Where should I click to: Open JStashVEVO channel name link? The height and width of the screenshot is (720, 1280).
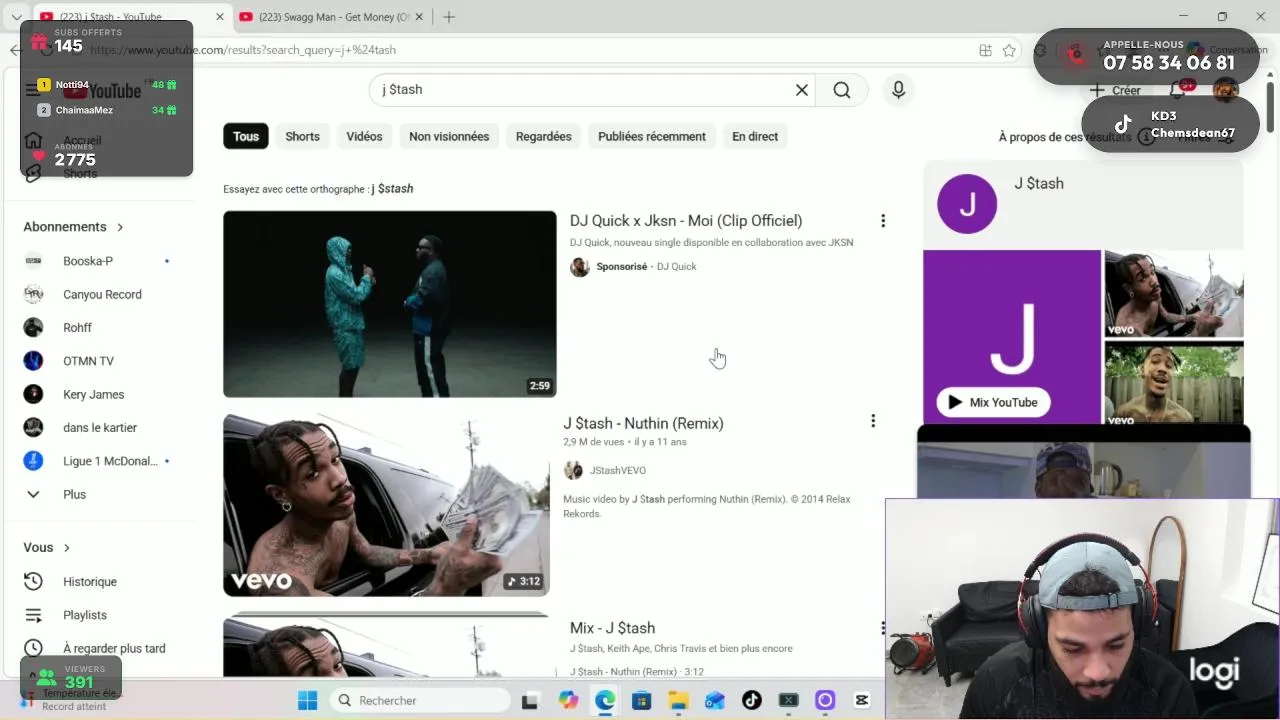click(618, 470)
